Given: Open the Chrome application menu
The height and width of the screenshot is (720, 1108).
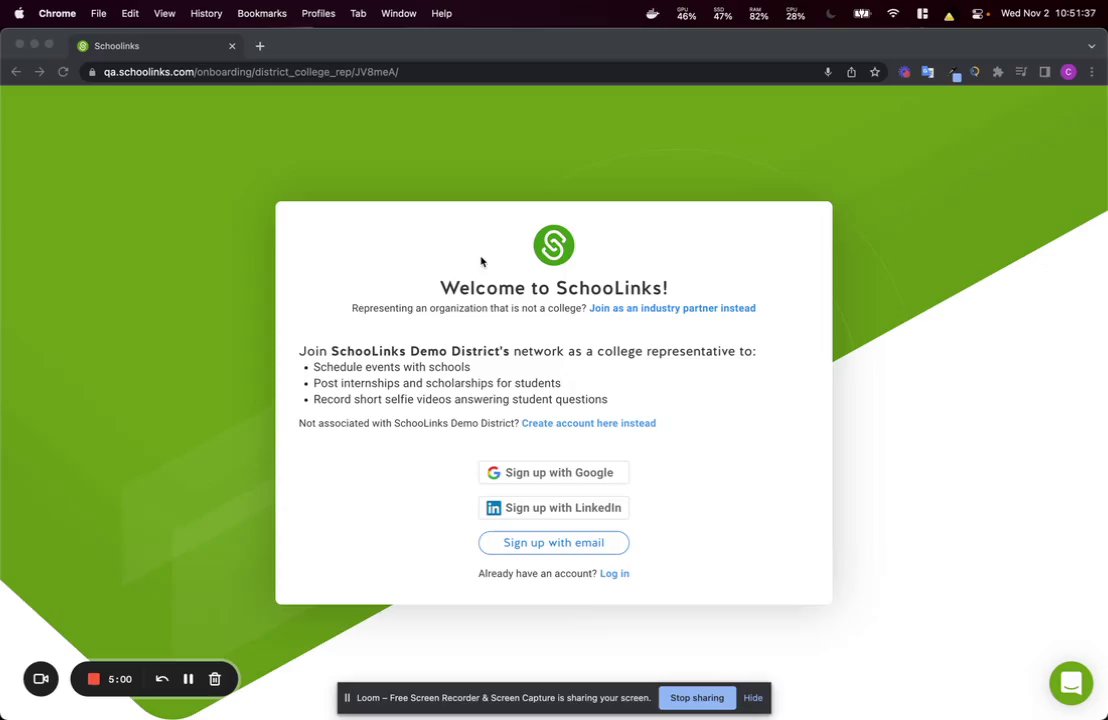Looking at the screenshot, I should pyautogui.click(x=57, y=13).
